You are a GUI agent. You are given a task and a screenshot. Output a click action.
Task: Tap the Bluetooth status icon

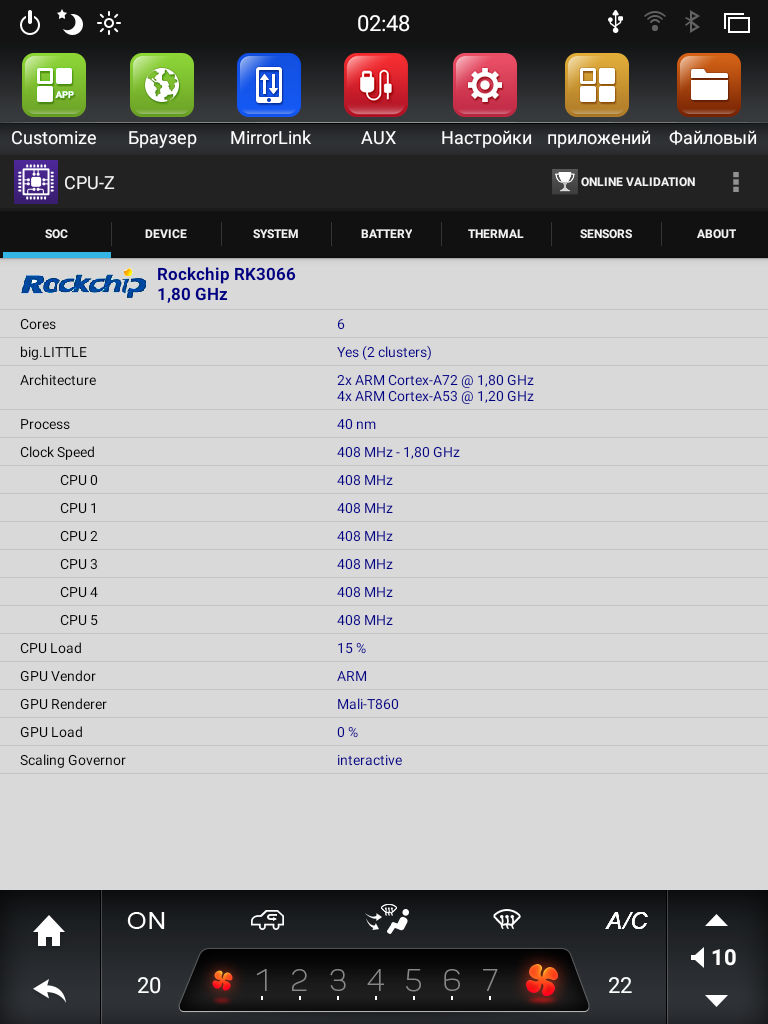point(692,22)
